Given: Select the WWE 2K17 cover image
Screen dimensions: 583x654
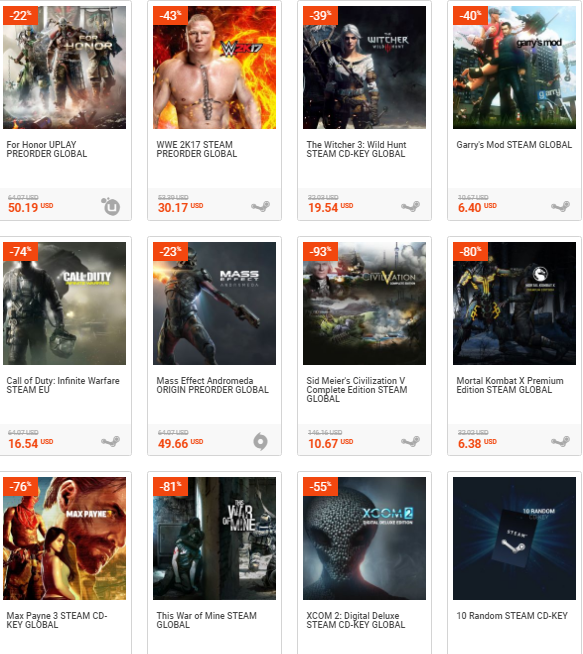Looking at the screenshot, I should click(214, 67).
